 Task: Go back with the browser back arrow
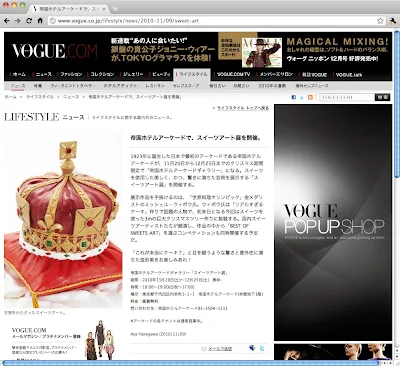coord(7,21)
